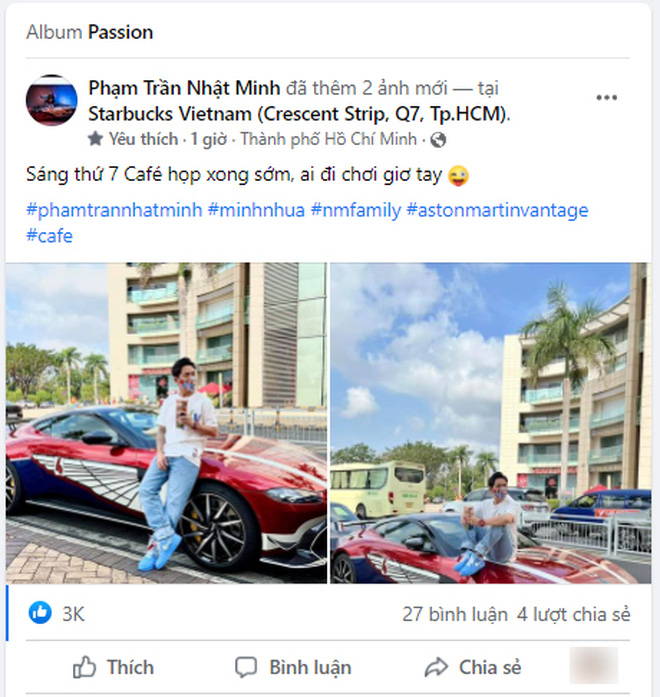
Task: Click the Bình luận speech bubble icon
Action: pyautogui.click(x=245, y=667)
